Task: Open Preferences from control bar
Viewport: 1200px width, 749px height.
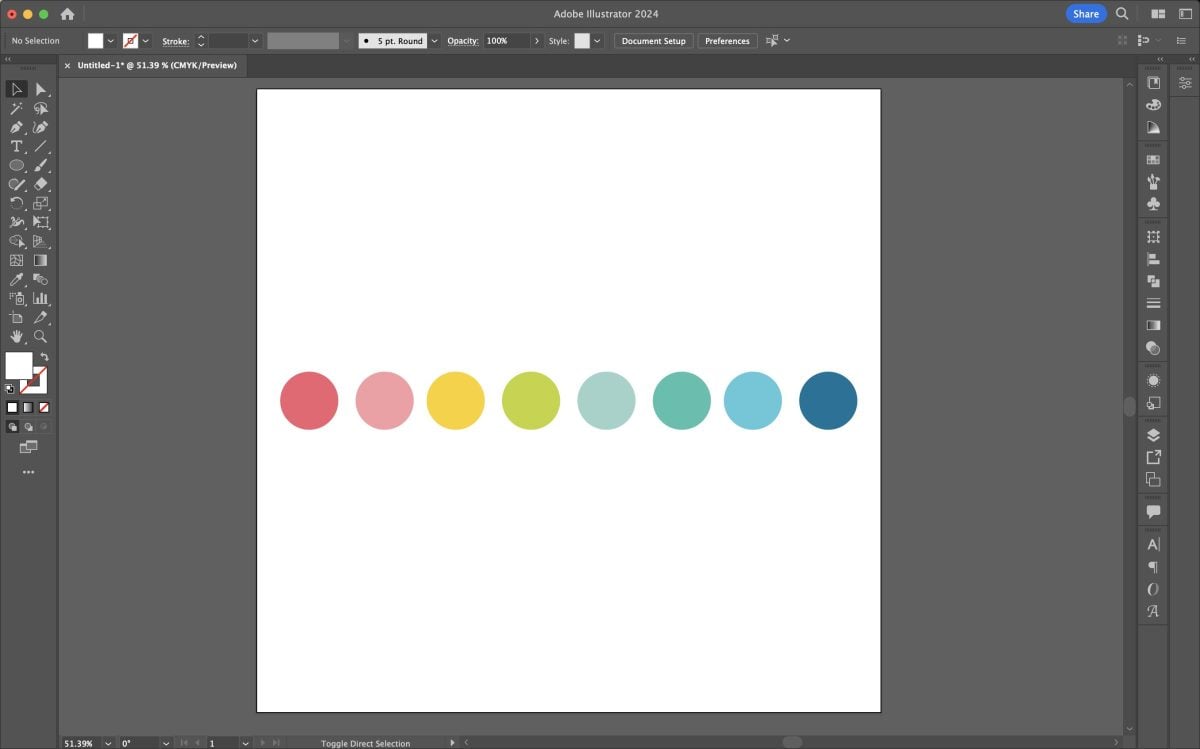Action: pyautogui.click(x=727, y=41)
